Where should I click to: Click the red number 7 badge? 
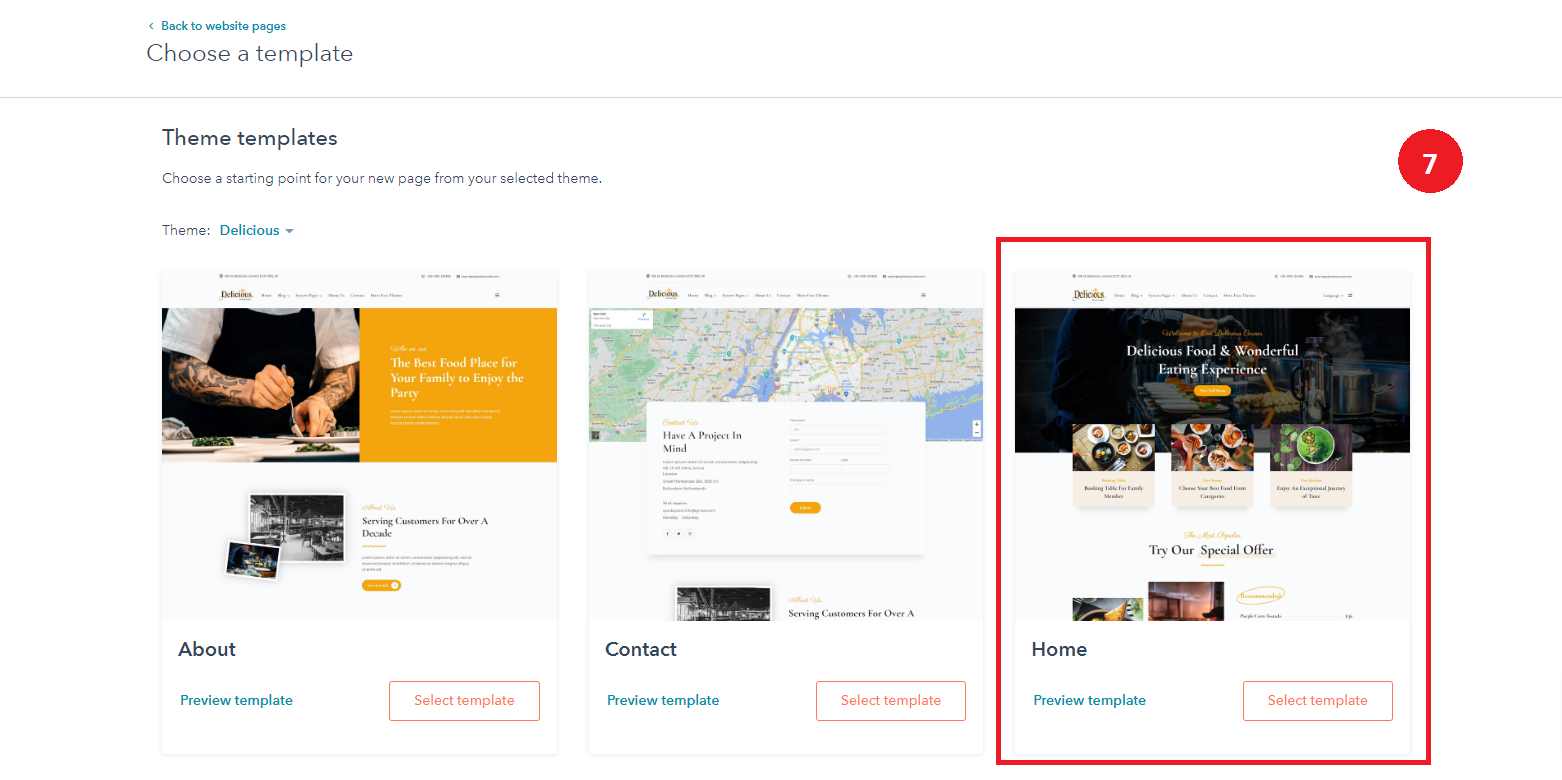tap(1430, 162)
